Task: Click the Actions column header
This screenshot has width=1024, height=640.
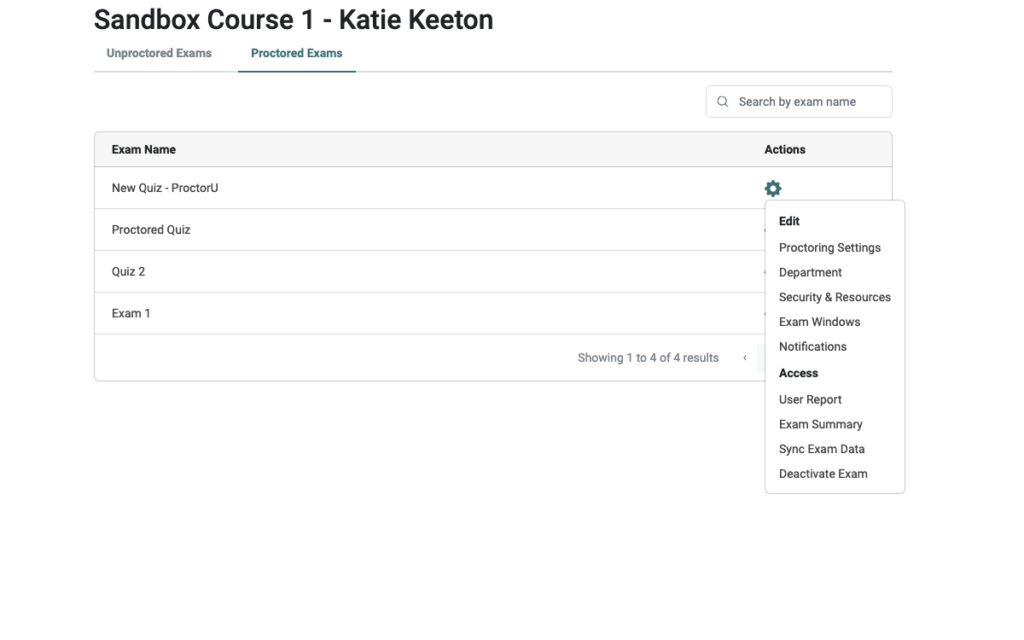Action: click(x=784, y=150)
